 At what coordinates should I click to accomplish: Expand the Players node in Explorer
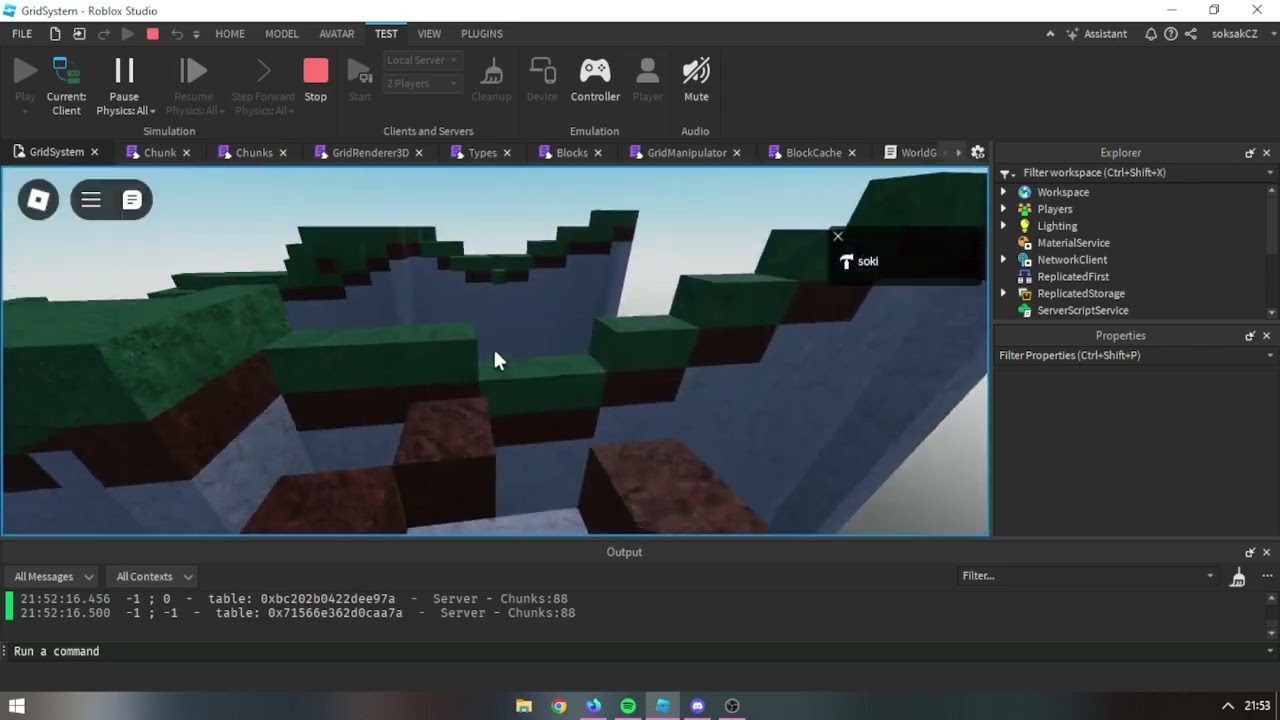click(x=1004, y=209)
